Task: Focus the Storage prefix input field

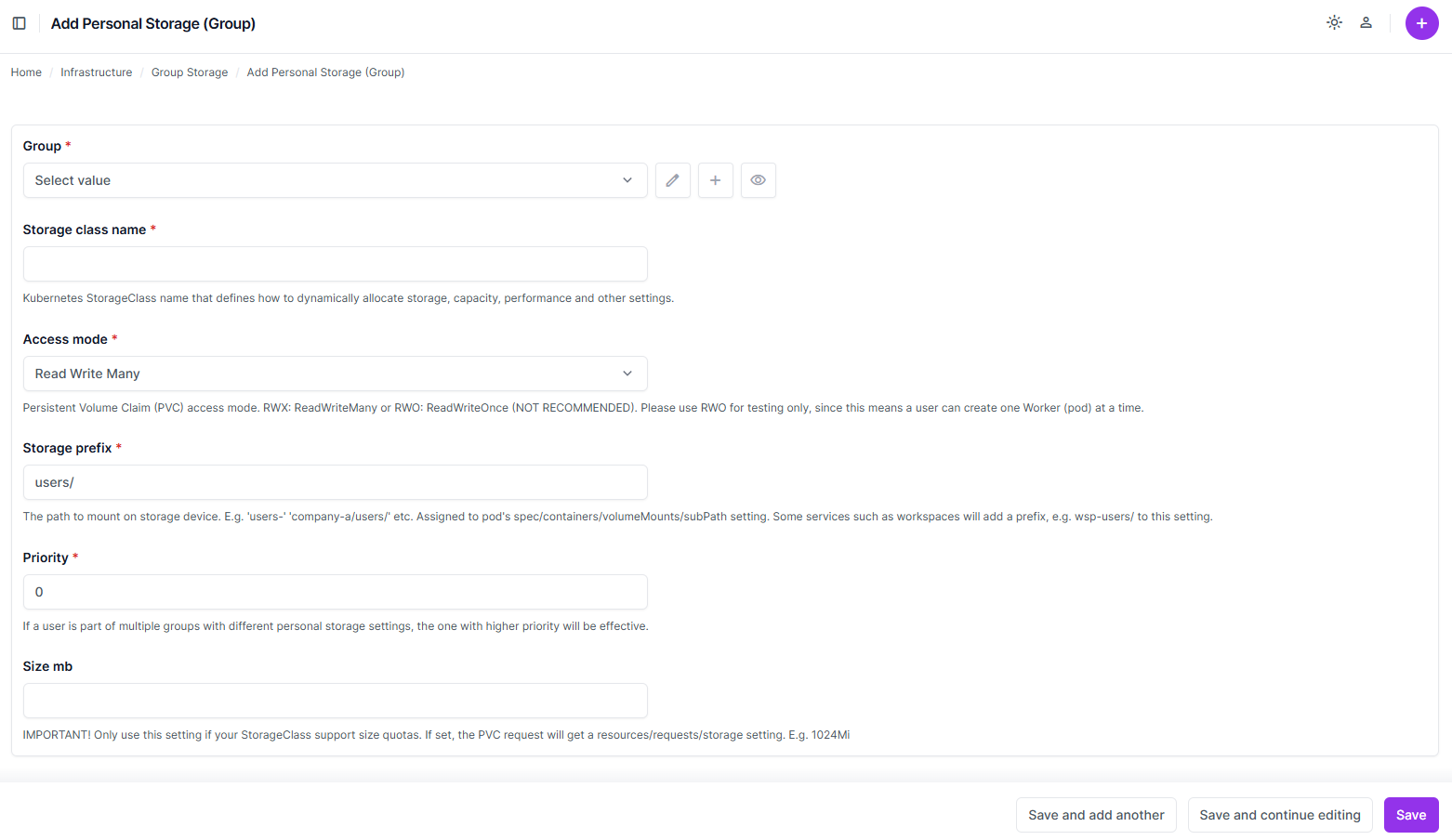Action: click(x=335, y=482)
